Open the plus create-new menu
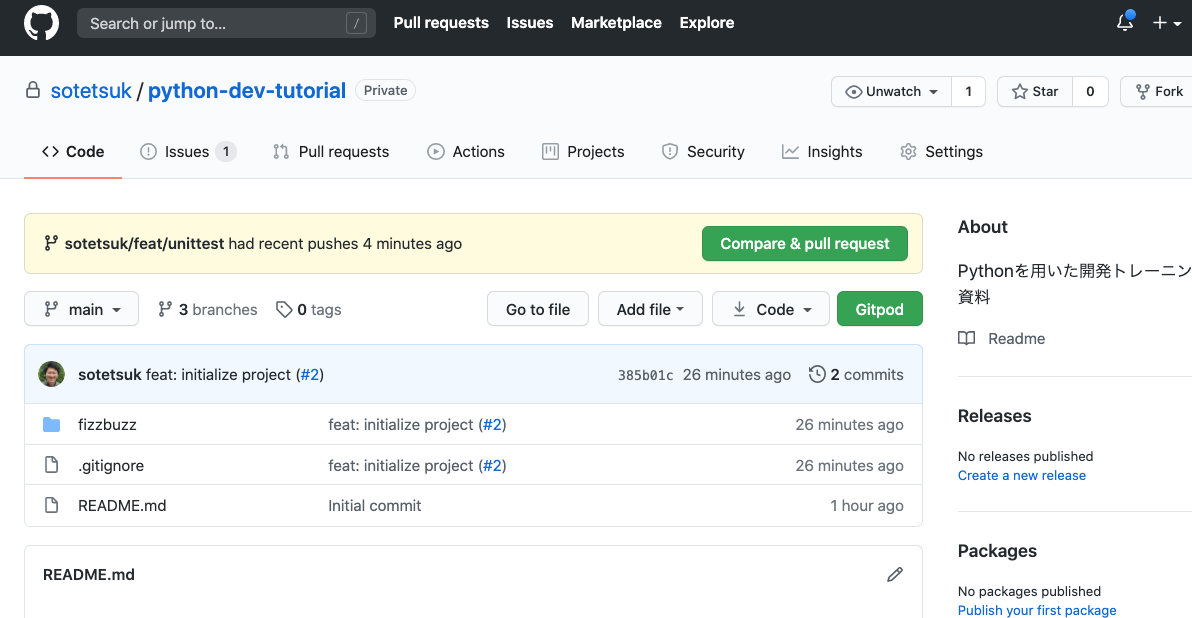The height and width of the screenshot is (618, 1192). [x=1166, y=23]
